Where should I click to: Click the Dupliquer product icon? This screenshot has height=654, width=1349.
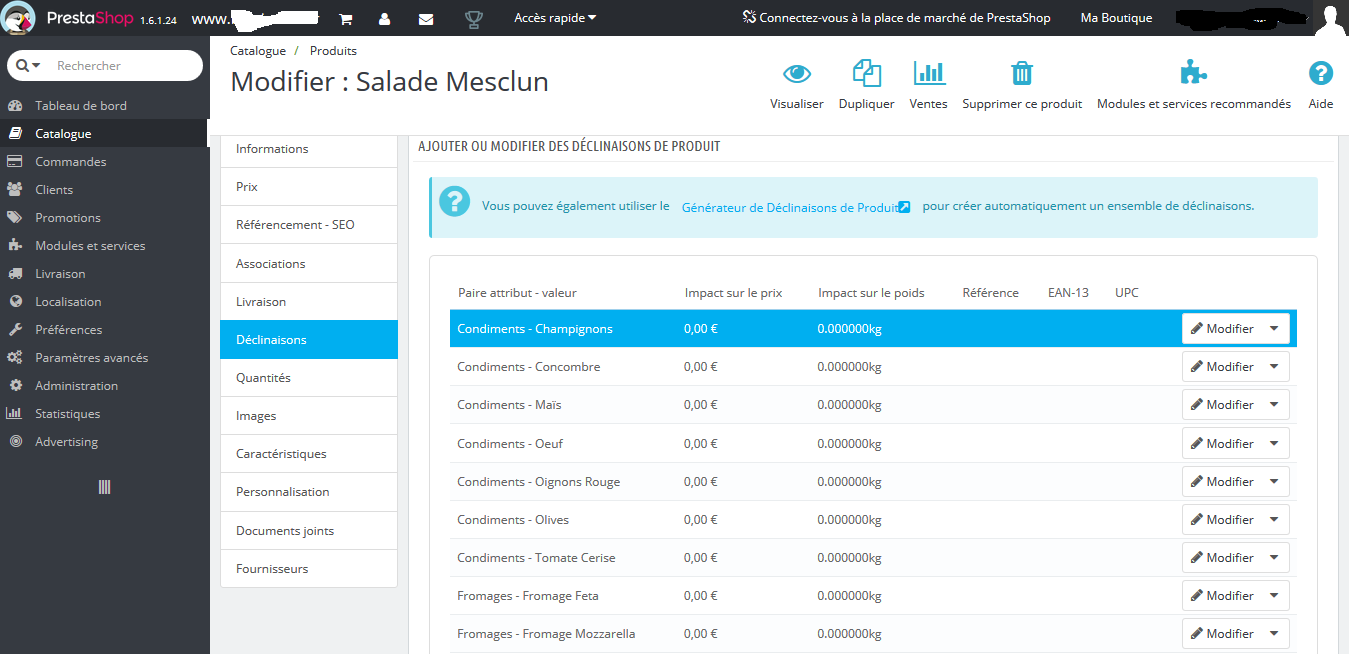point(866,73)
